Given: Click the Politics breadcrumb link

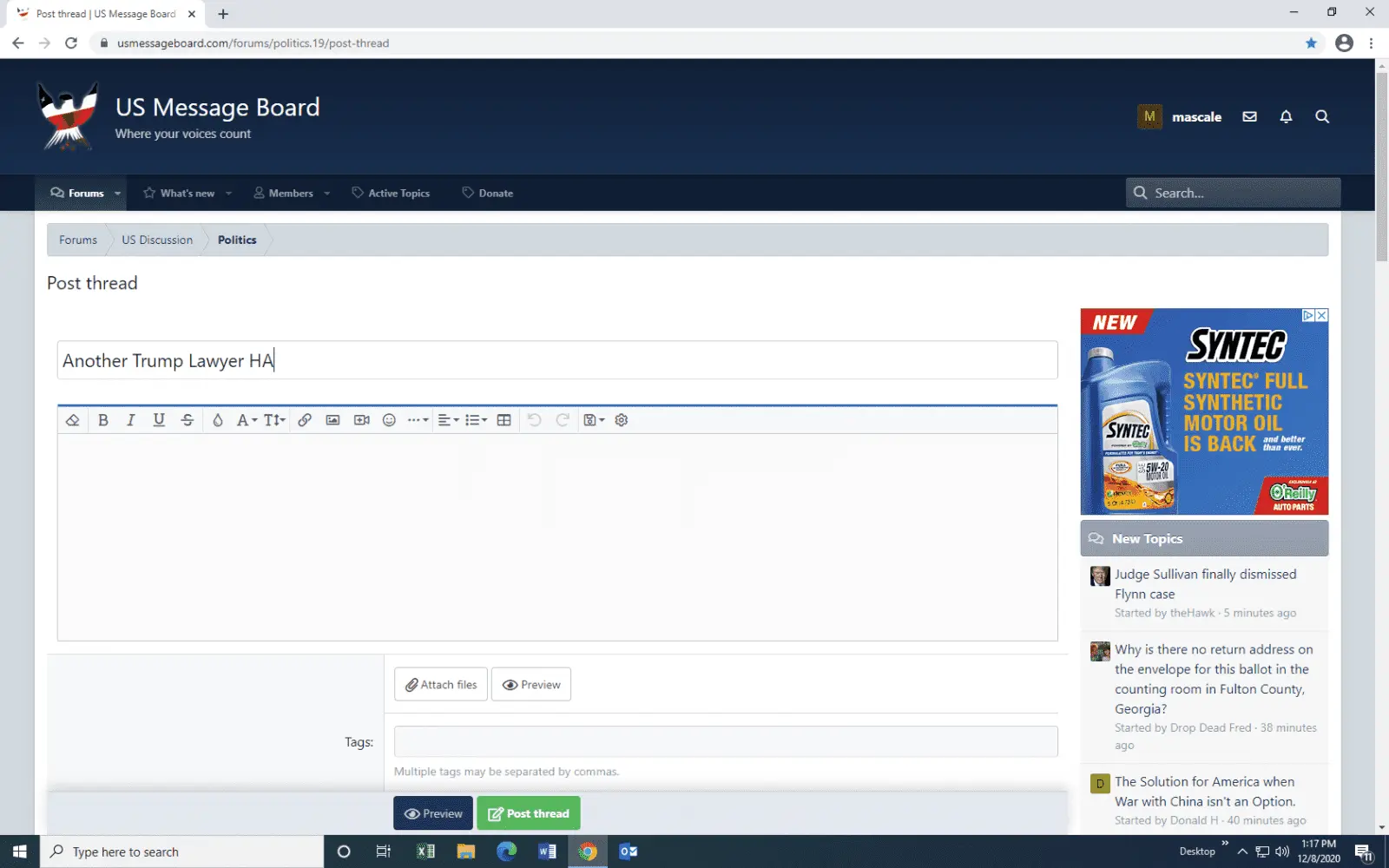Looking at the screenshot, I should point(237,240).
